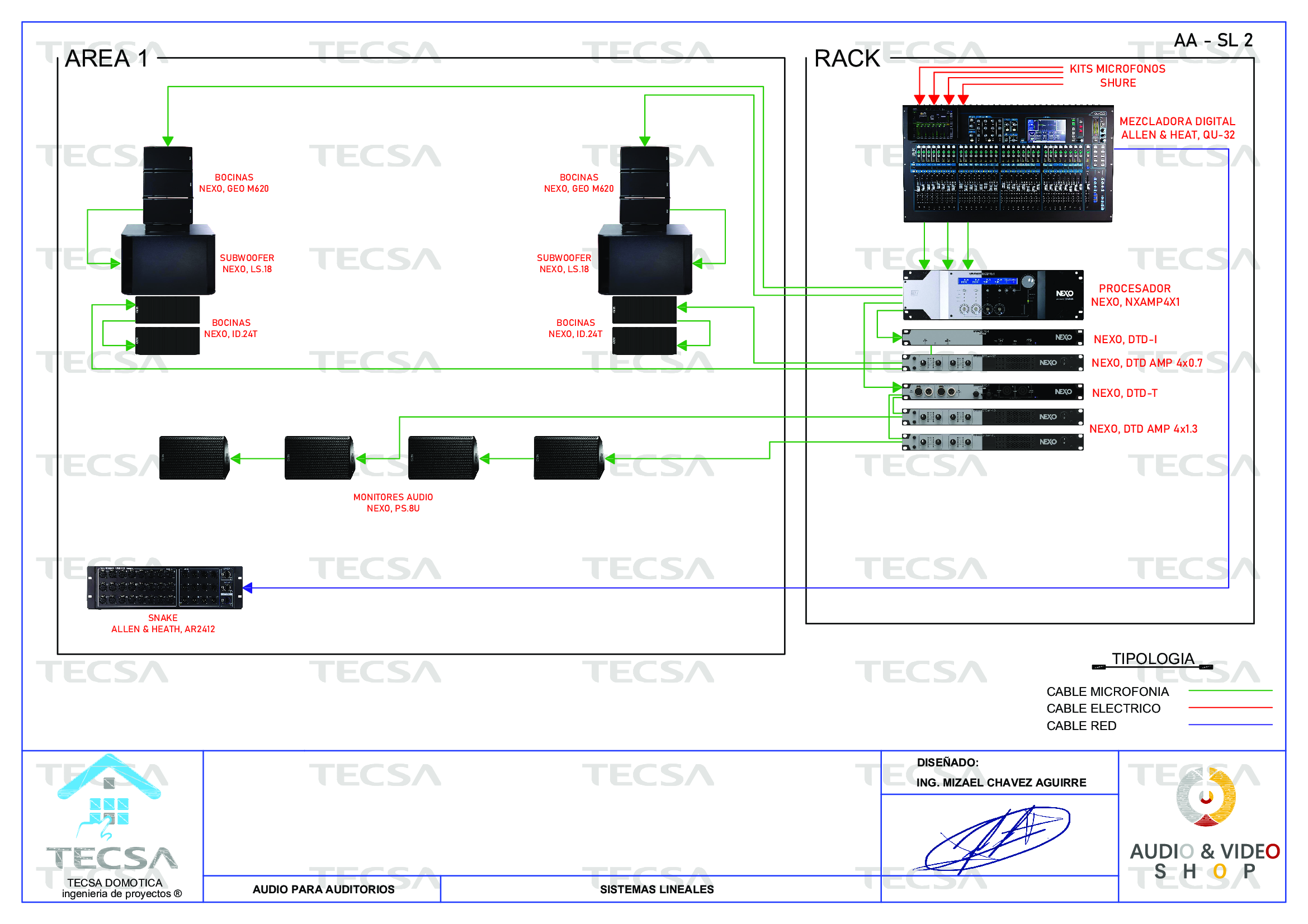This screenshot has height=924, width=1308.
Task: Select 'TECSA DOMOTICA ingenieria de proyectos' caption
Action: [x=121, y=888]
